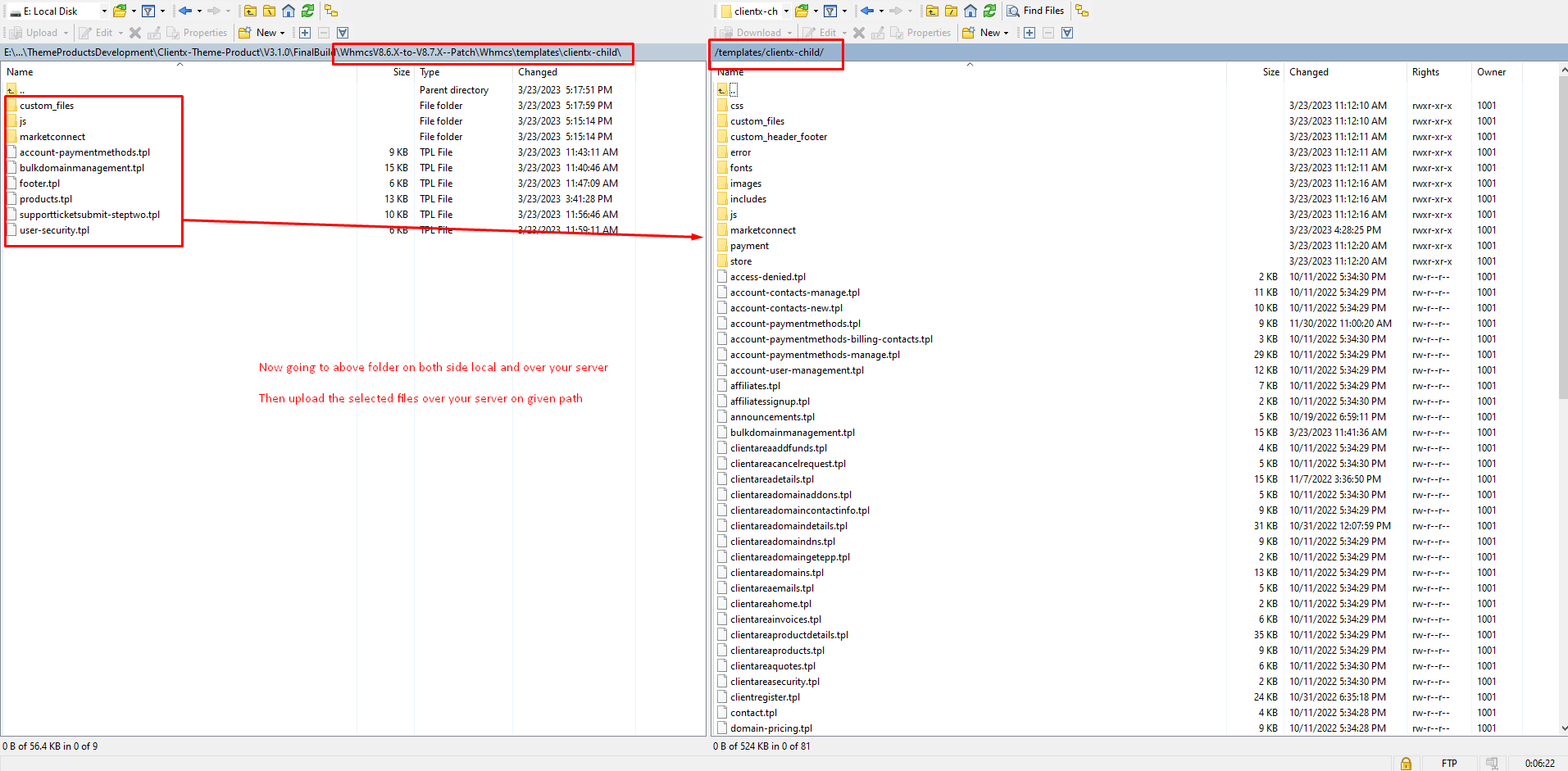Click the remote panel select files plus icon
Viewport: 1568px width, 771px height.
click(1029, 33)
